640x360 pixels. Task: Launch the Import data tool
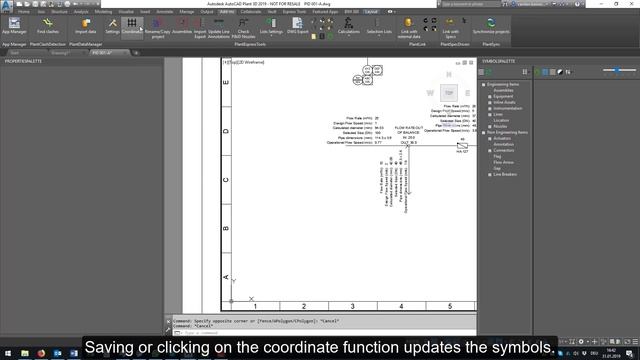86,26
